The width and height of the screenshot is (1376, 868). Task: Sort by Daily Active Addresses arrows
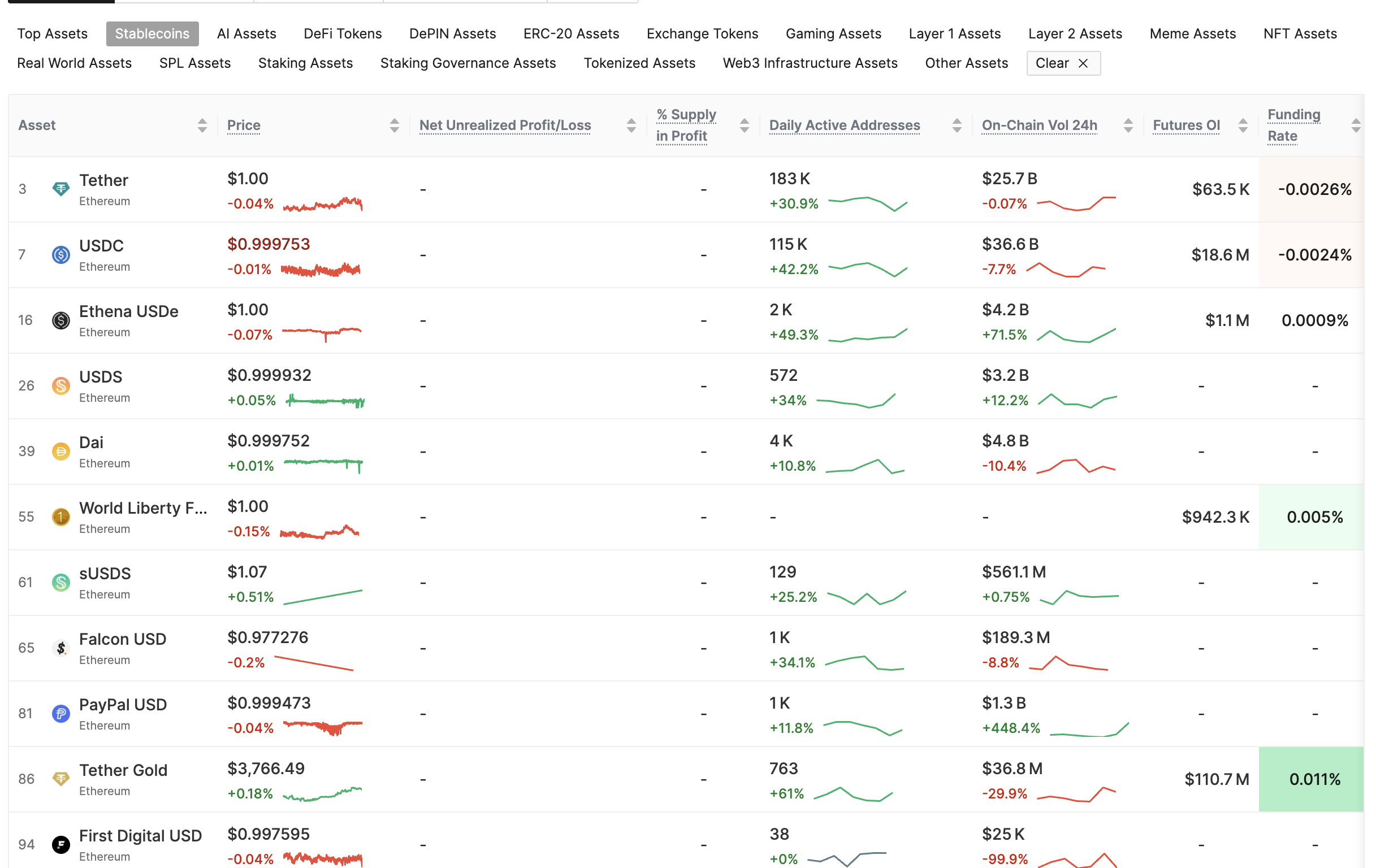click(957, 125)
